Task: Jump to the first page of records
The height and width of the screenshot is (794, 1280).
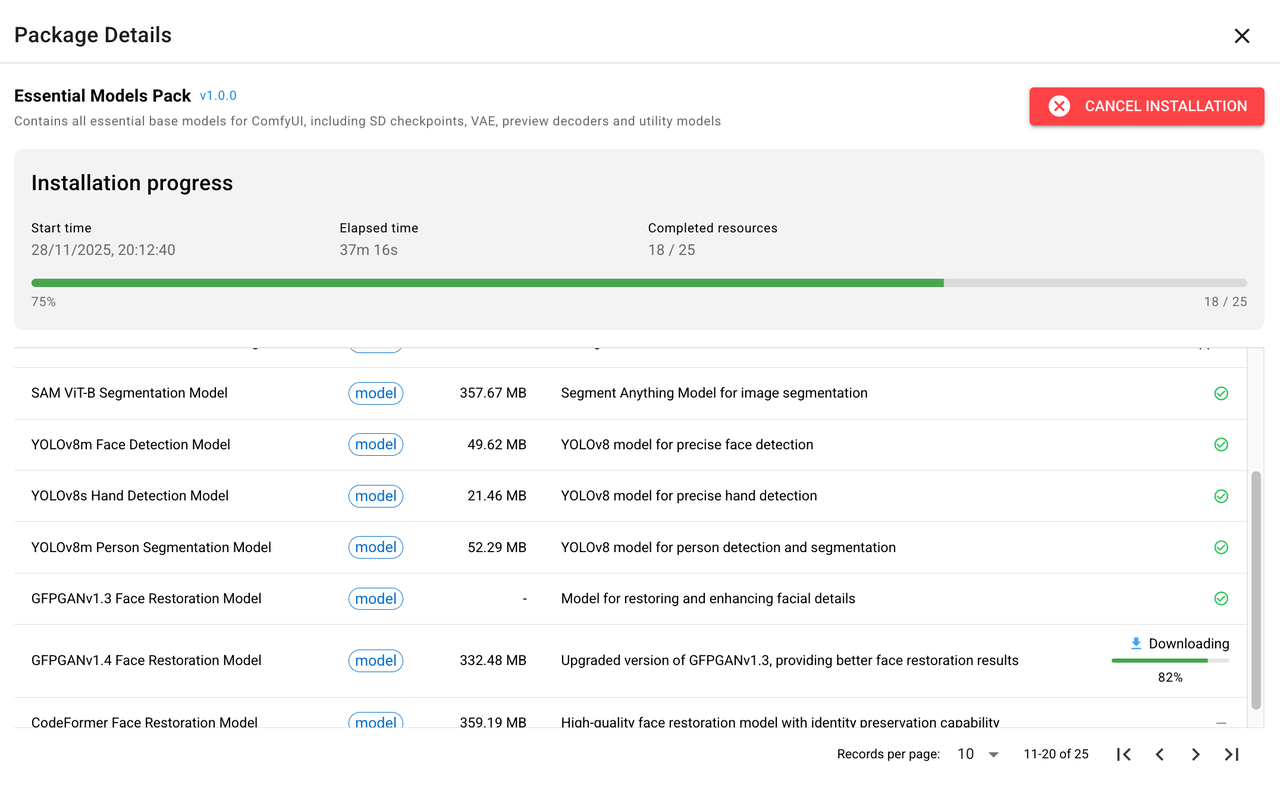Action: point(1123,754)
